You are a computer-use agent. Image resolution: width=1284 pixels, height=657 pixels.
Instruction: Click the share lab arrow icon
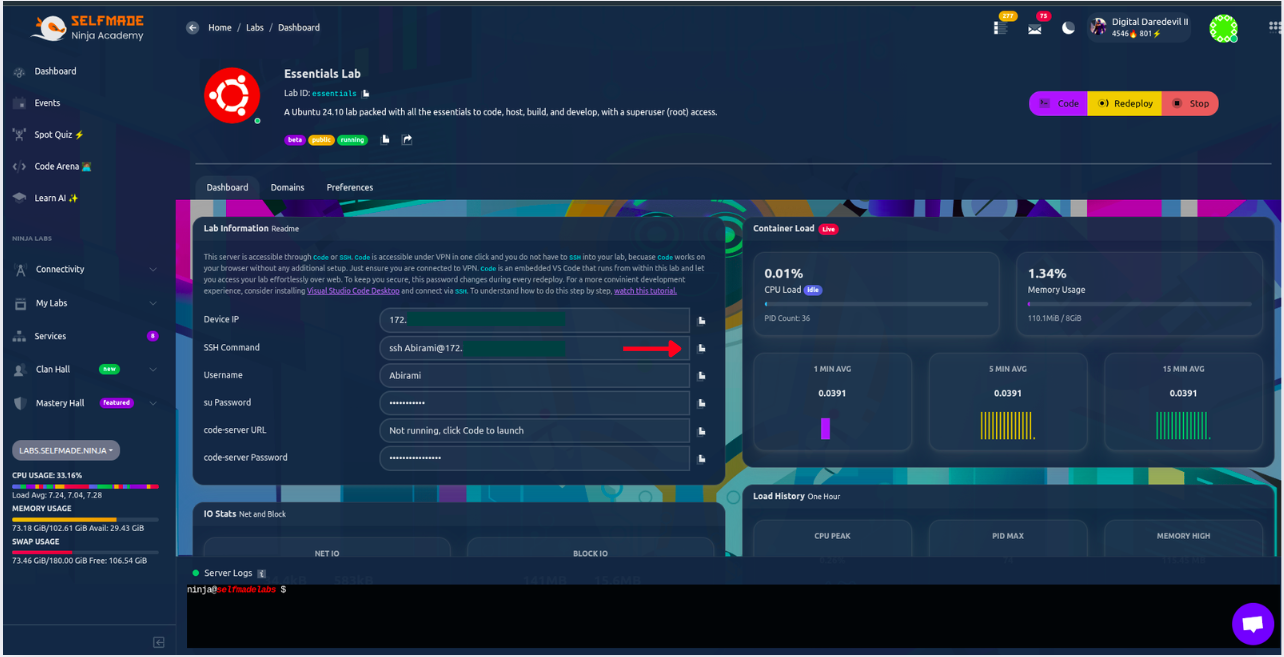coord(407,140)
